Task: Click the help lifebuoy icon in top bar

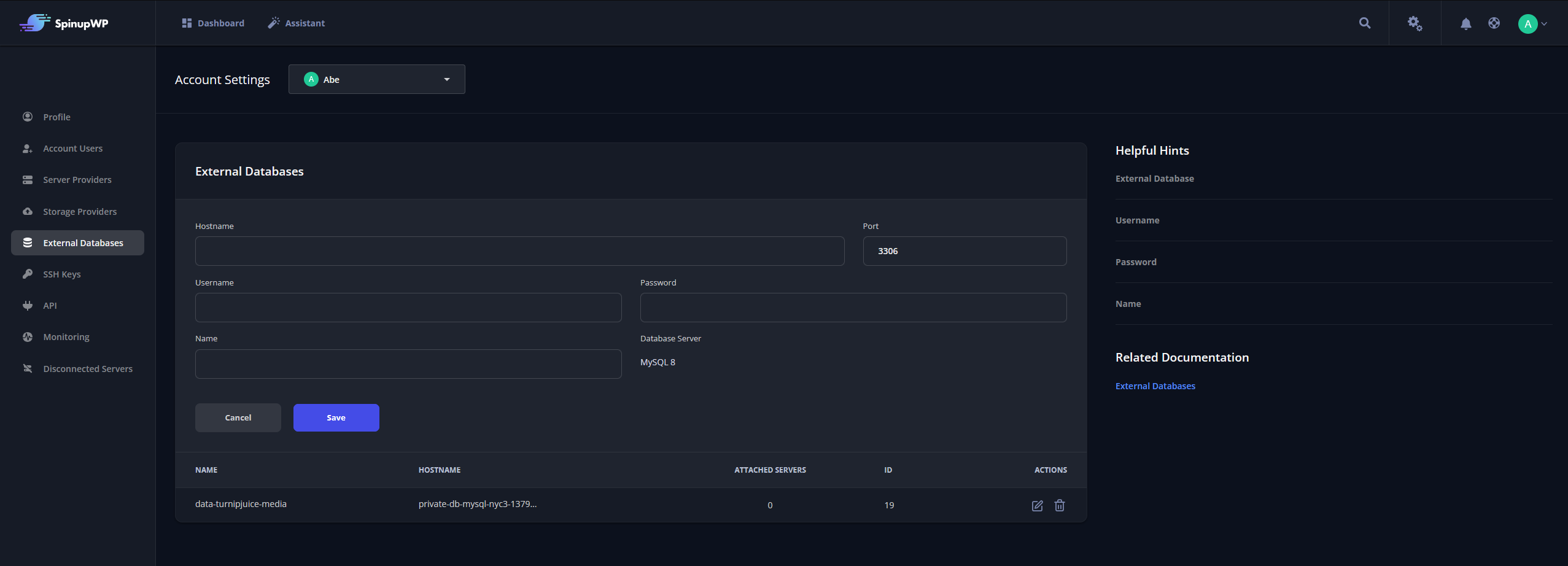Action: 1494,23
